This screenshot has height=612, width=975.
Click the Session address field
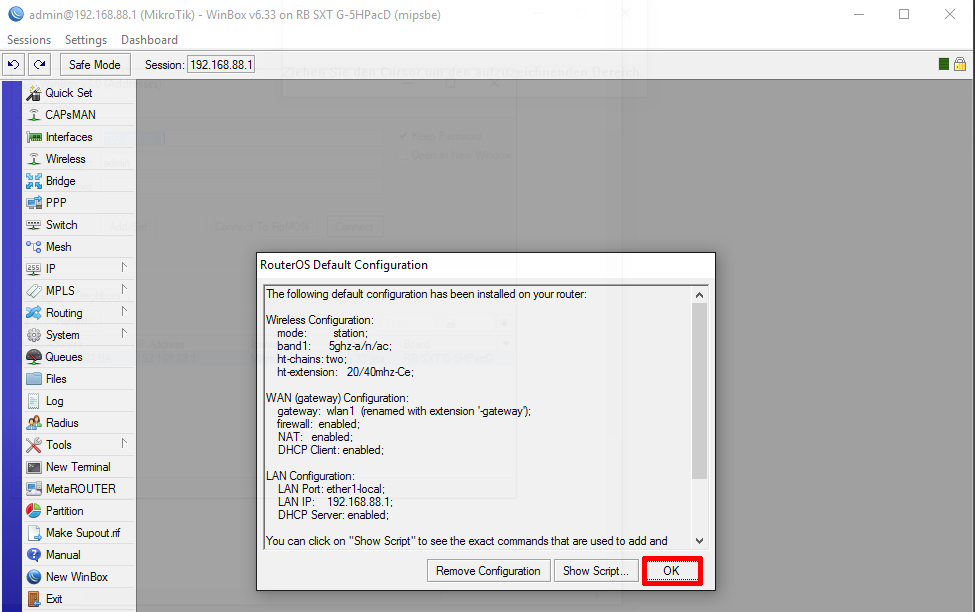[x=221, y=65]
